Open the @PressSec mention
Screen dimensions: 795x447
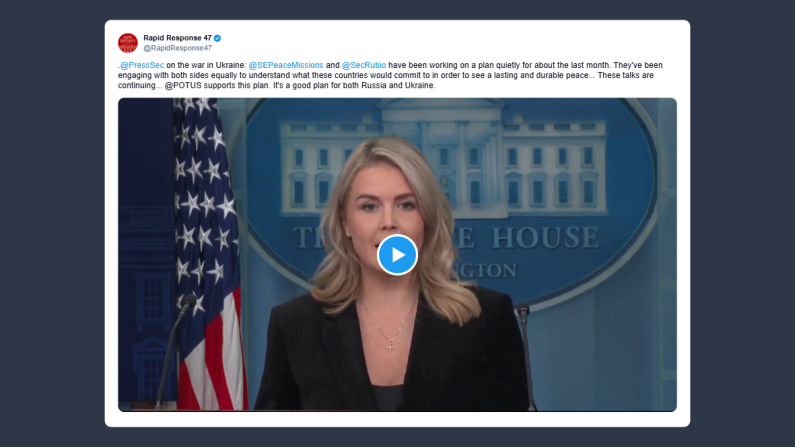tap(142, 65)
